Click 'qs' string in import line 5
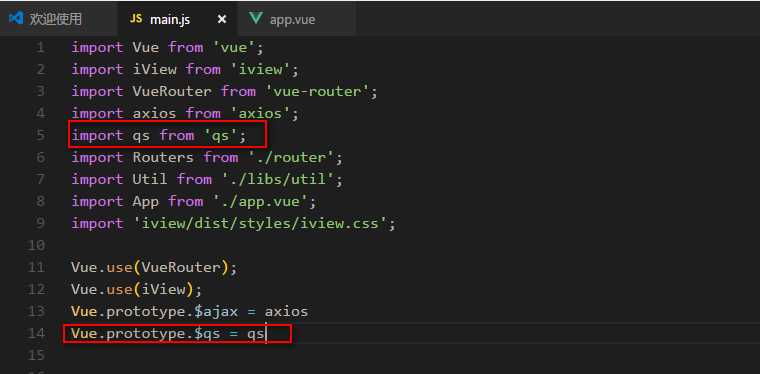Viewport: 760px width, 374px height. [x=220, y=135]
